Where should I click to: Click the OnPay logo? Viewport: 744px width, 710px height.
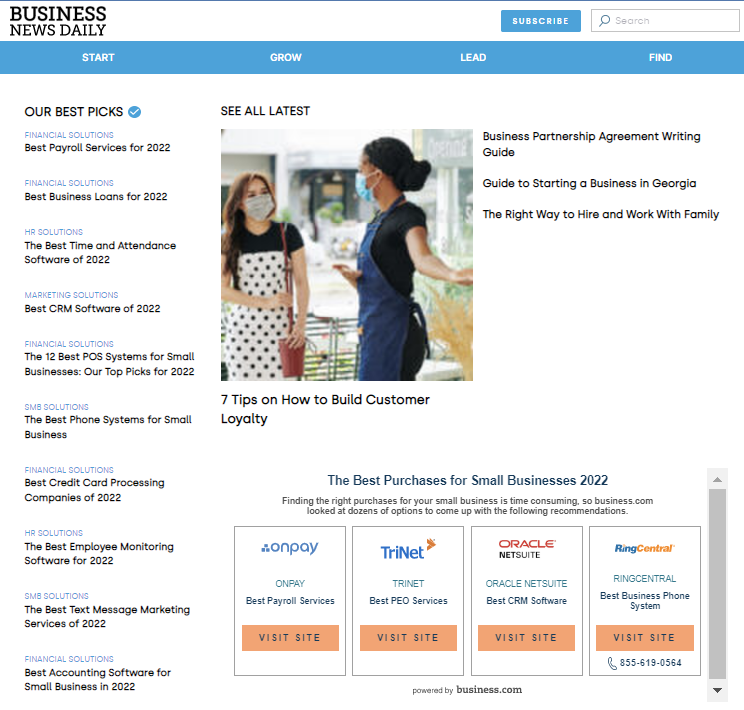click(290, 548)
